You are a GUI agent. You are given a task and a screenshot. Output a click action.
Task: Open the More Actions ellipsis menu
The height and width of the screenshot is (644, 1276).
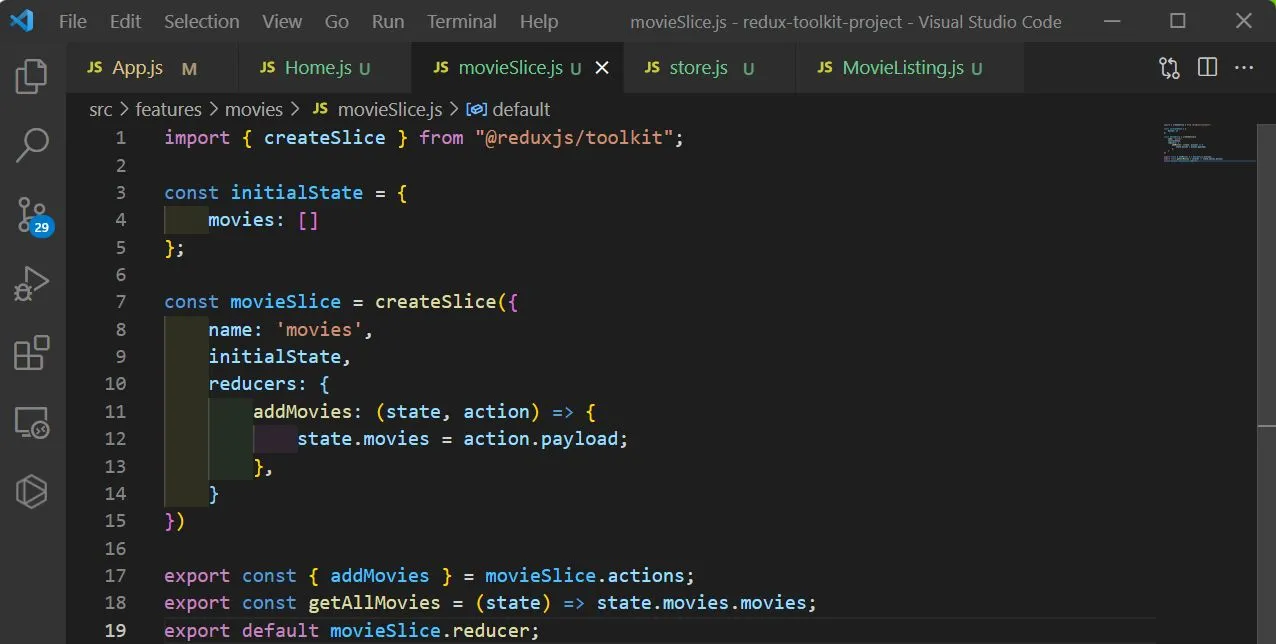[x=1244, y=68]
